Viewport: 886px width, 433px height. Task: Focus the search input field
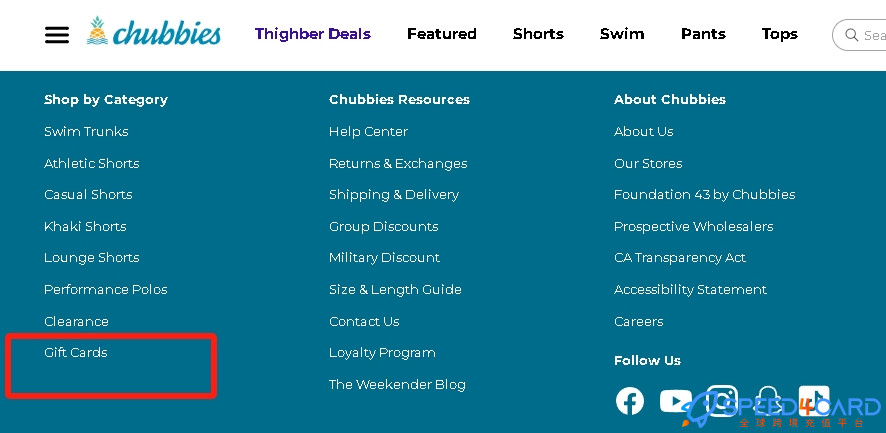pyautogui.click(x=859, y=35)
